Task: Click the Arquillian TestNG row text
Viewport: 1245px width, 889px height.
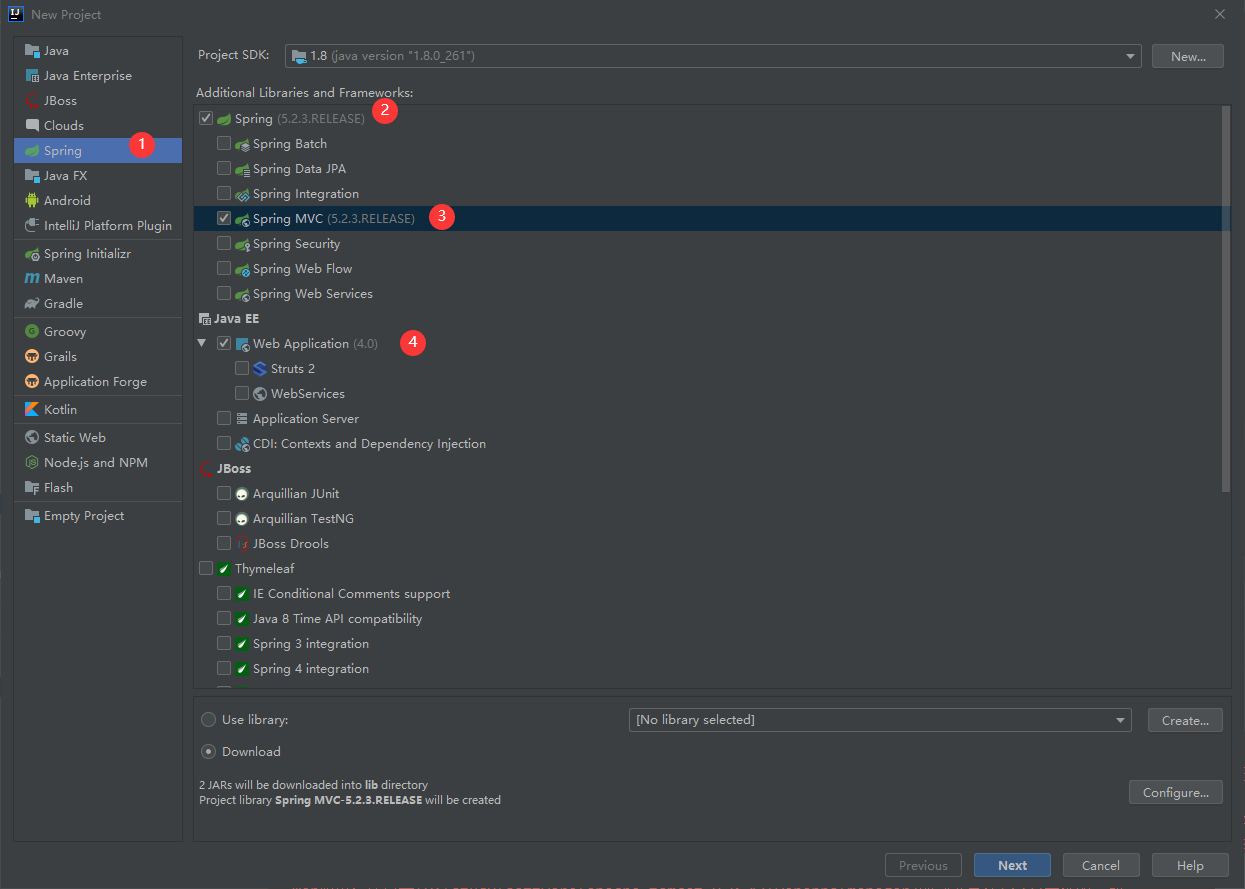Action: 303,518
